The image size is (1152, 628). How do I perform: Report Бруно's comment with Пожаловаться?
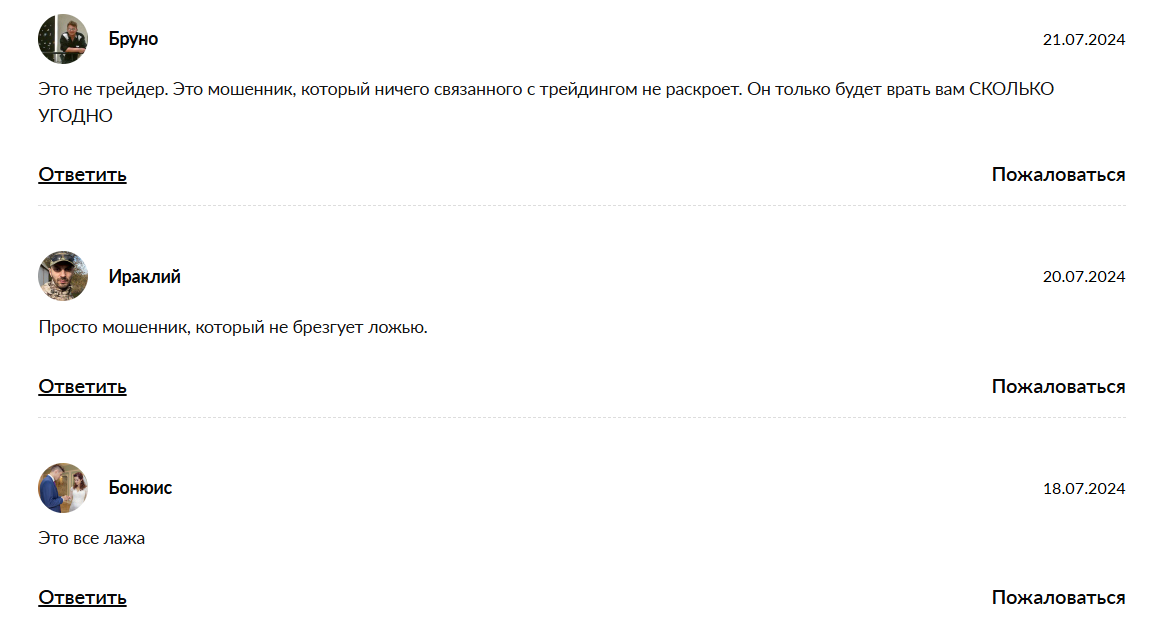tap(1058, 175)
